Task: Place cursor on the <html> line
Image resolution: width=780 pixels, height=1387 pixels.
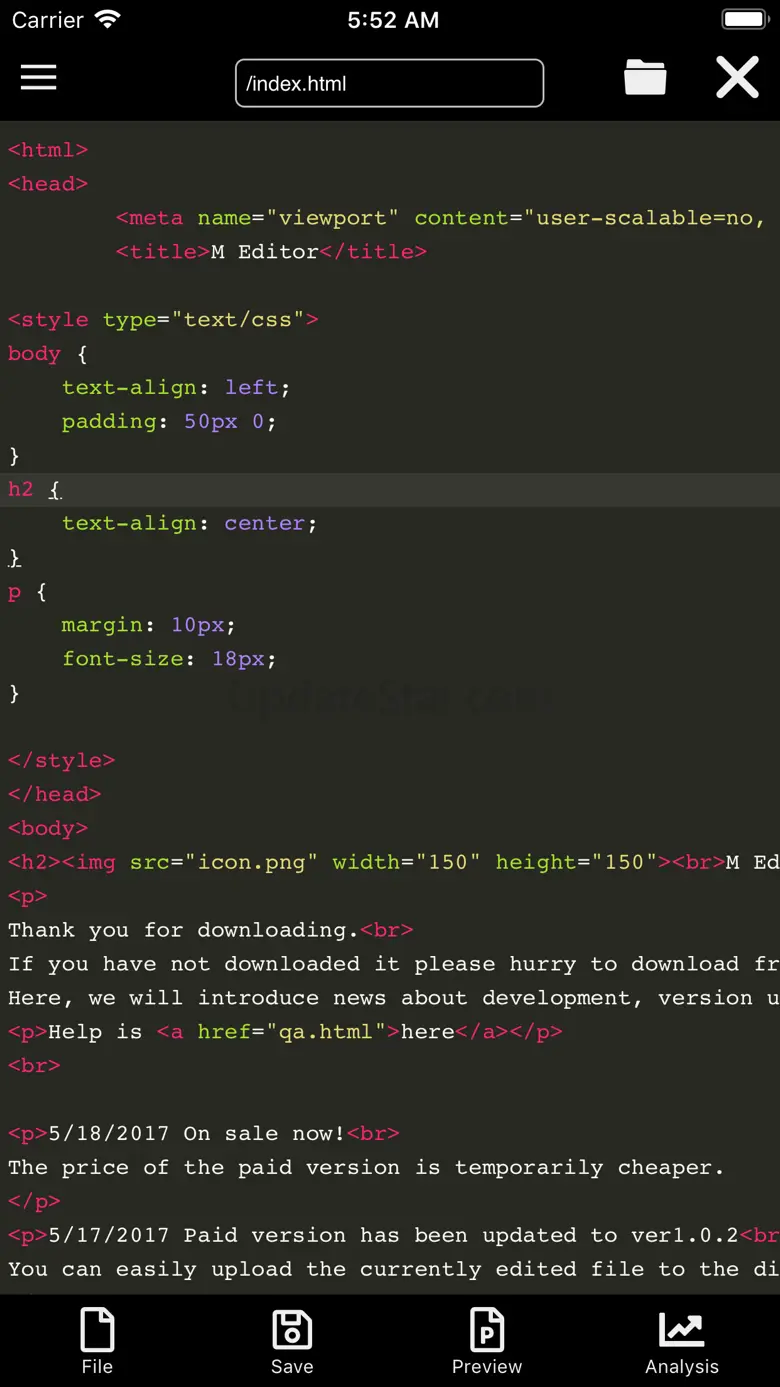Action: [48, 150]
